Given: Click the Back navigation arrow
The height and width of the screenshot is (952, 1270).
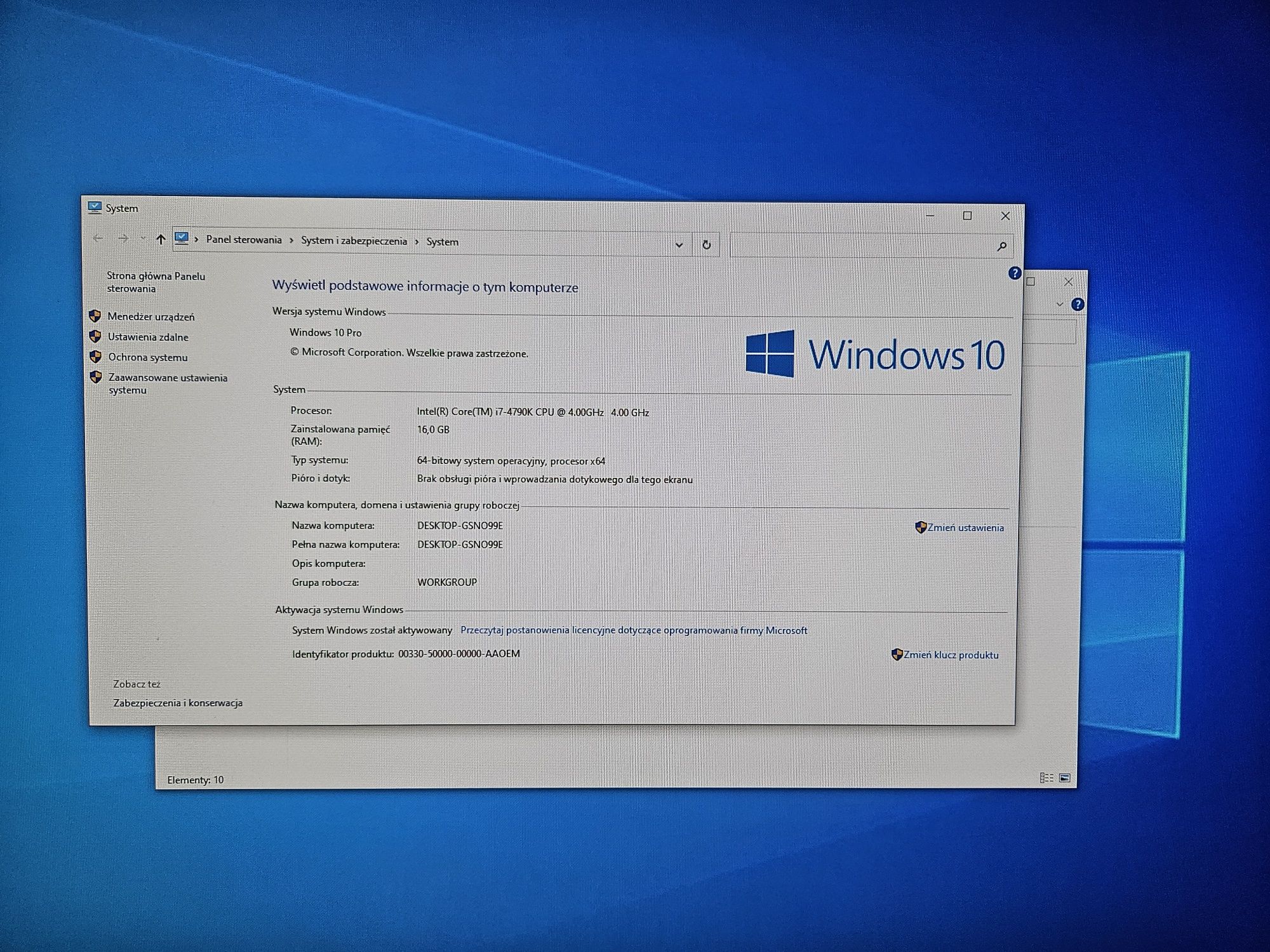Looking at the screenshot, I should (x=98, y=238).
